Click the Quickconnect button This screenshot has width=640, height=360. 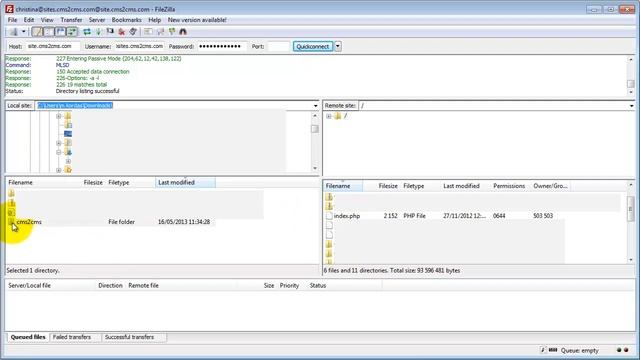(313, 46)
